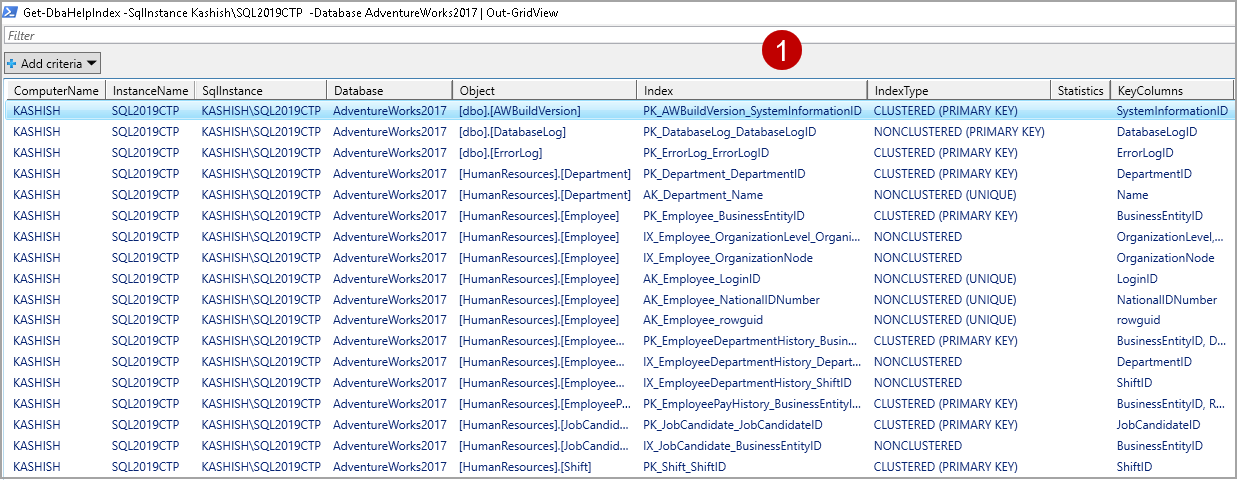The image size is (1237, 480).
Task: Sort by Database column header
Action: tap(388, 90)
